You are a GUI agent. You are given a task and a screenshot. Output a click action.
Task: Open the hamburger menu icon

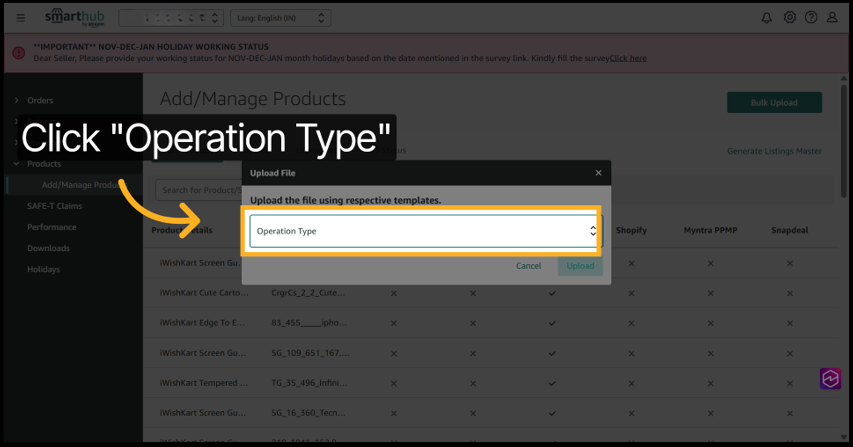click(x=20, y=18)
